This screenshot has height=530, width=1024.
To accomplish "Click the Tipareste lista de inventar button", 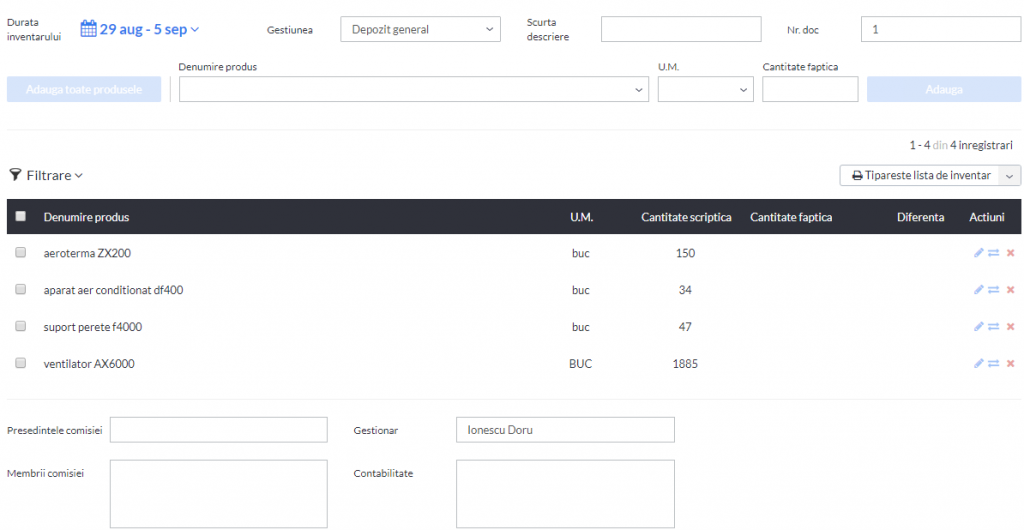I will [x=921, y=176].
